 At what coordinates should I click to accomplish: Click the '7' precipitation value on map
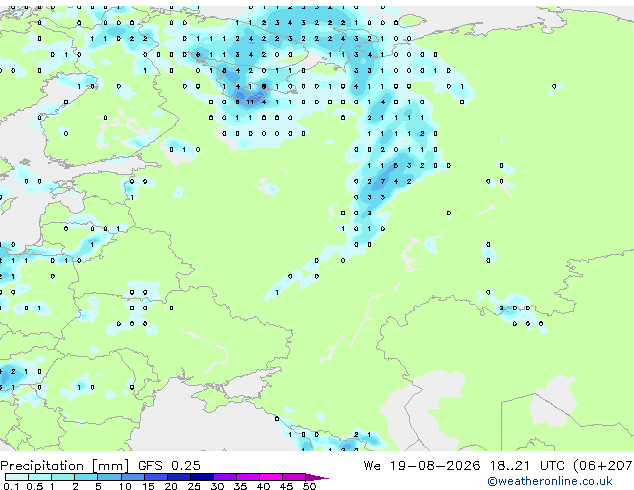tap(383, 182)
